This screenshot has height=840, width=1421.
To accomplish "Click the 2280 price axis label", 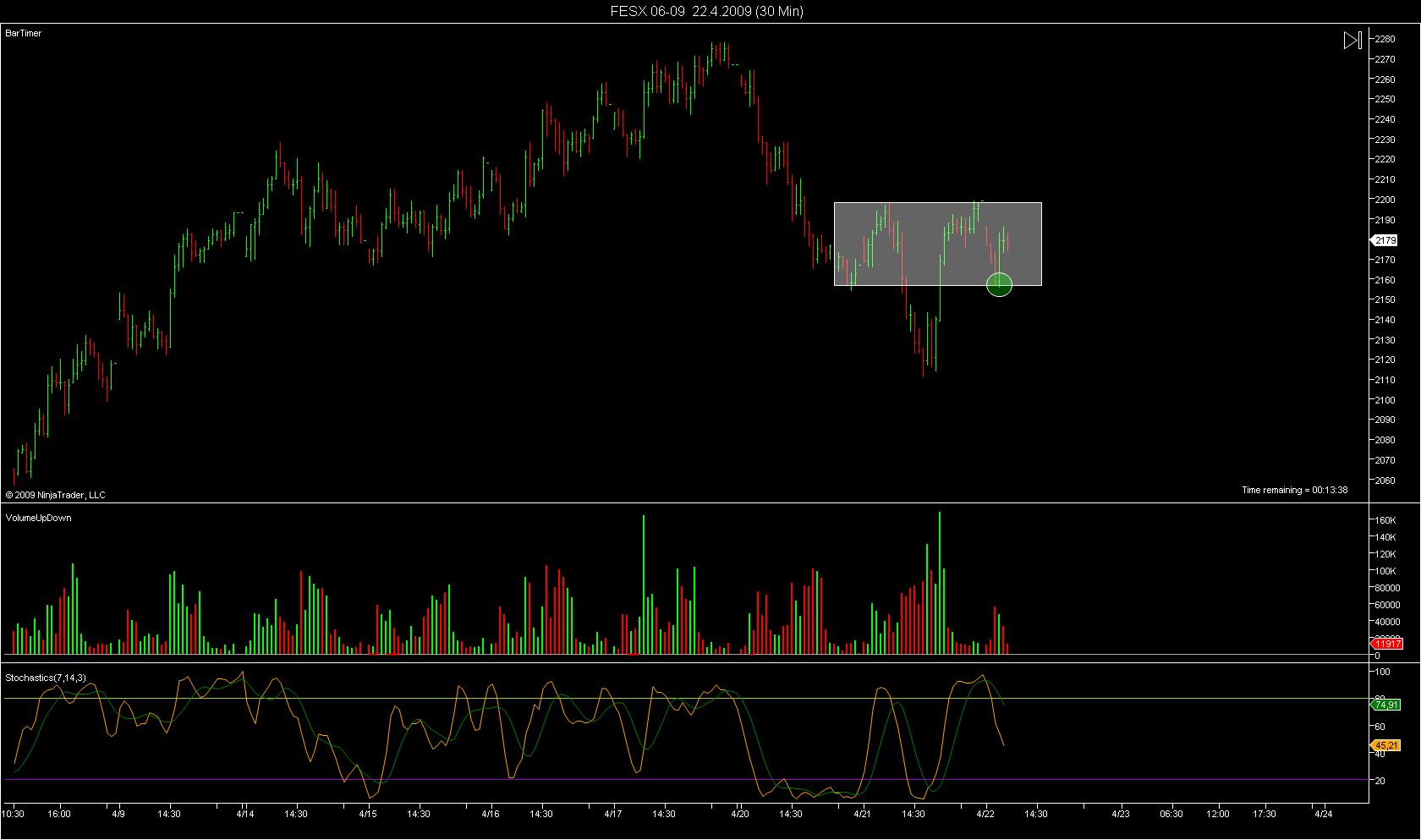I will tap(1385, 39).
